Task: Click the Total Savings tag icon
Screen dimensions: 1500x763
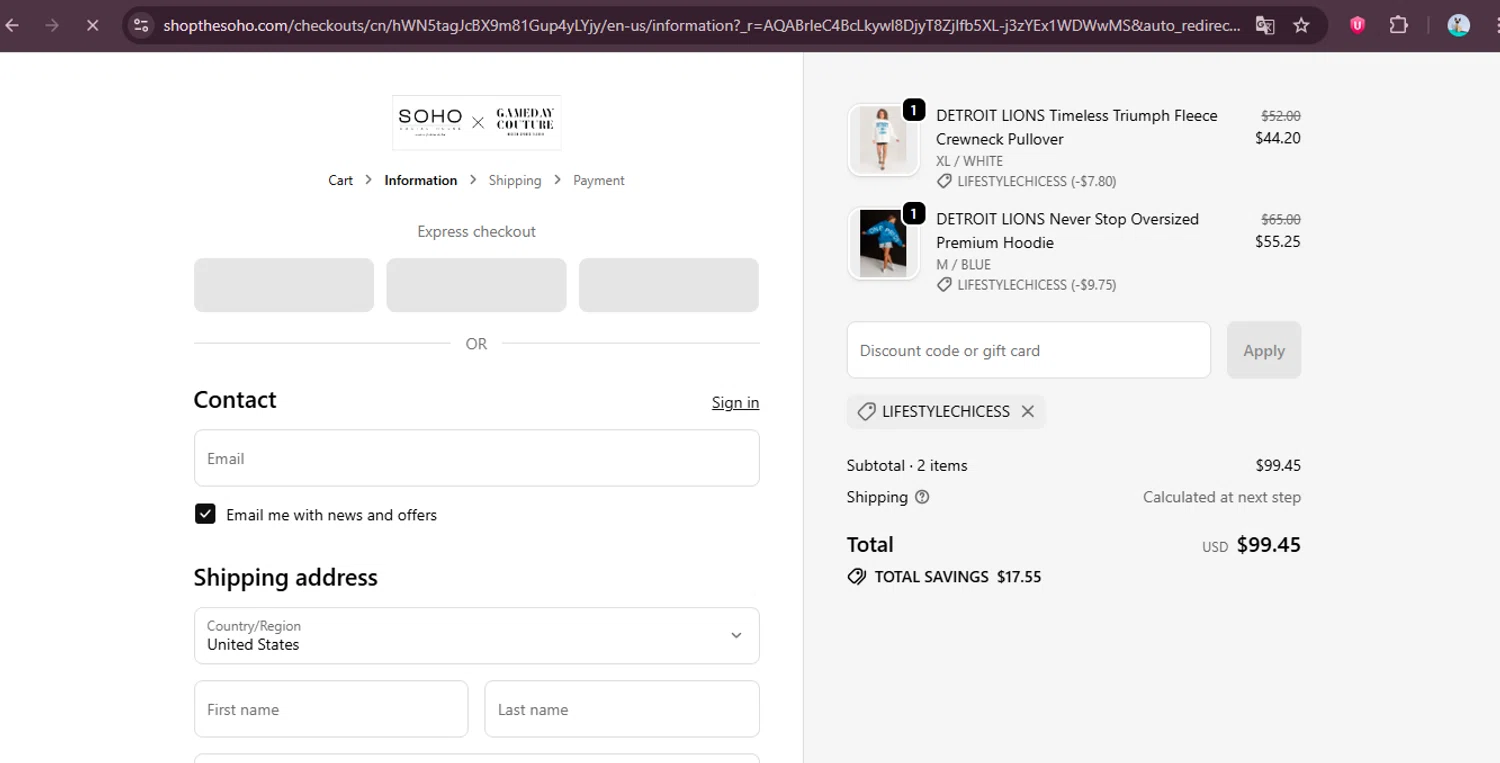Action: click(x=857, y=577)
